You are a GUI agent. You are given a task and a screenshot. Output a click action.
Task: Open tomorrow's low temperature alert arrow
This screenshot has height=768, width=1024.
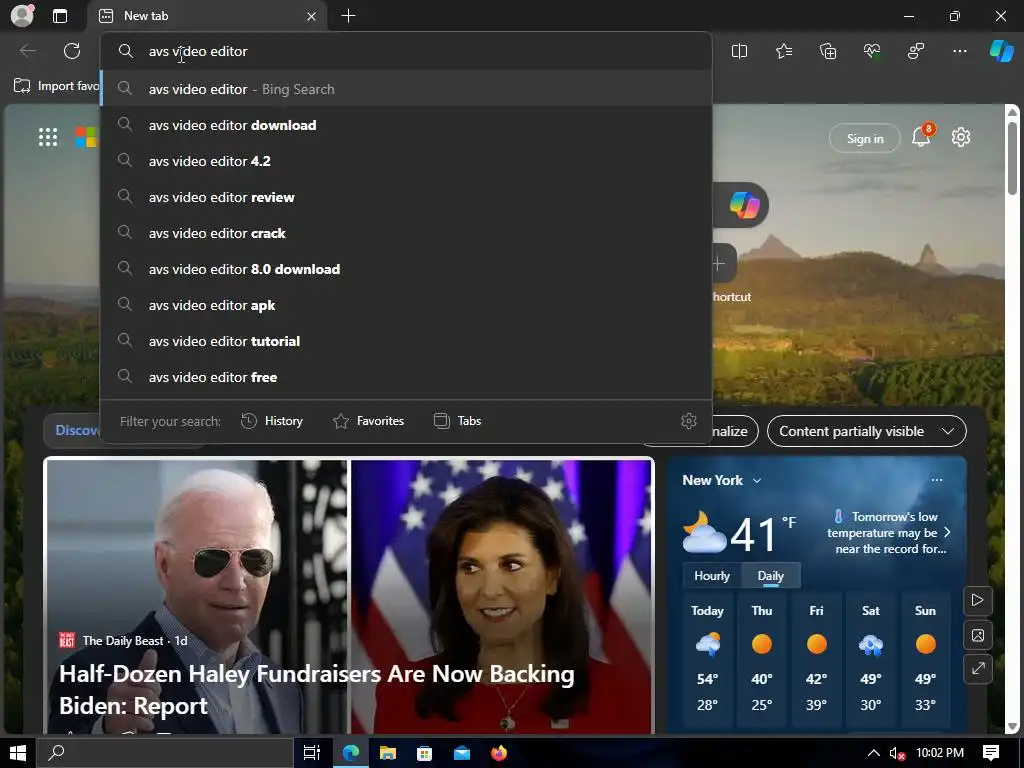(x=948, y=532)
